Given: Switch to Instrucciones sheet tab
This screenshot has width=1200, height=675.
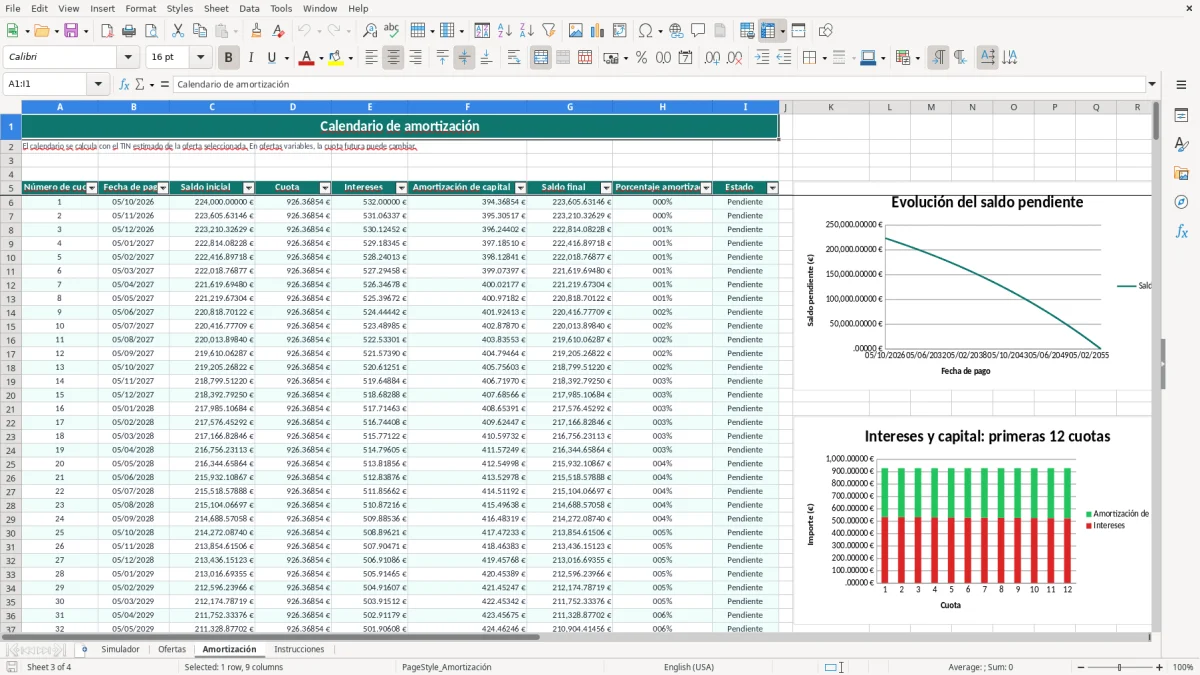Looking at the screenshot, I should coord(299,649).
